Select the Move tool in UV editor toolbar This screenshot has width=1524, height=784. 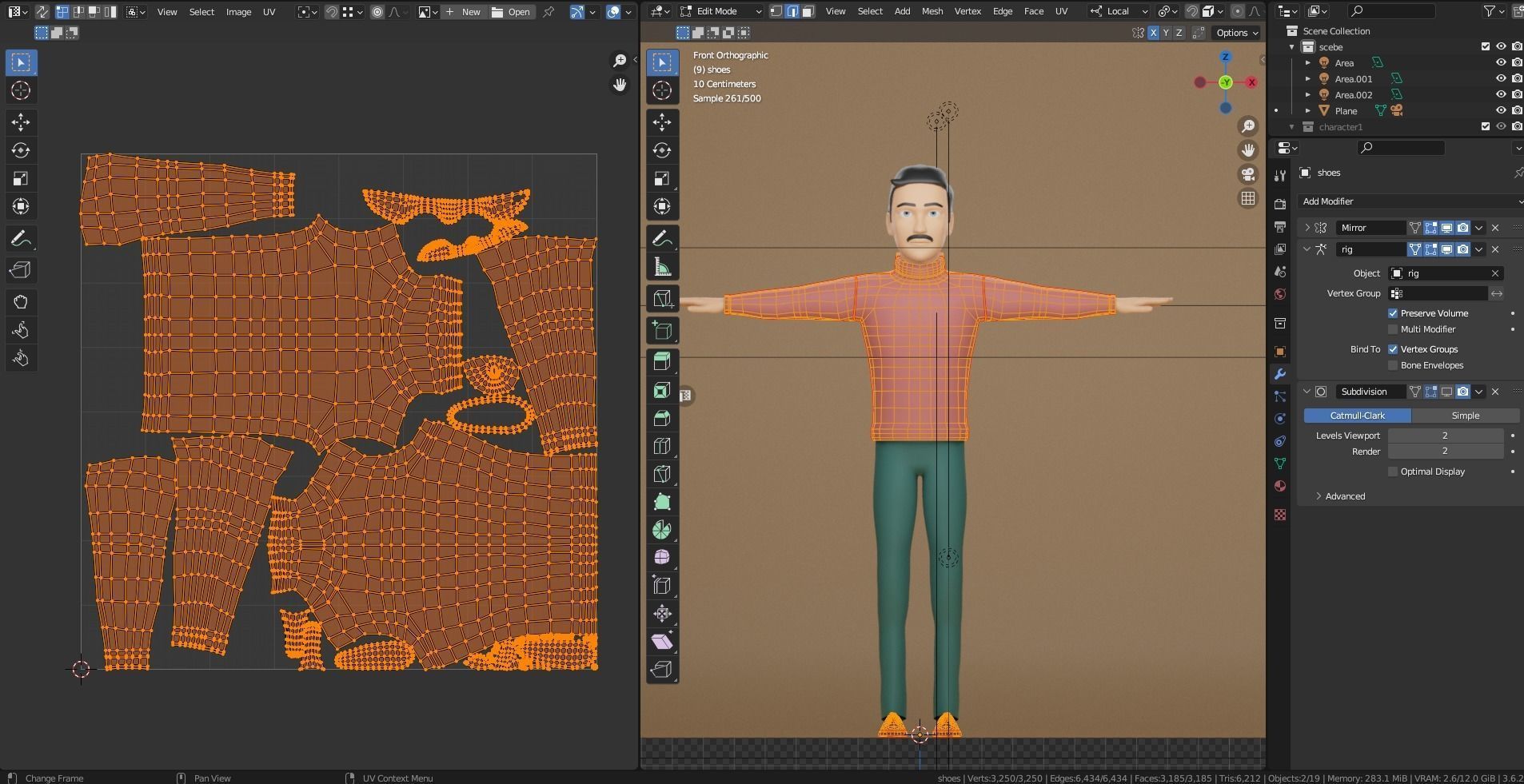click(x=21, y=122)
